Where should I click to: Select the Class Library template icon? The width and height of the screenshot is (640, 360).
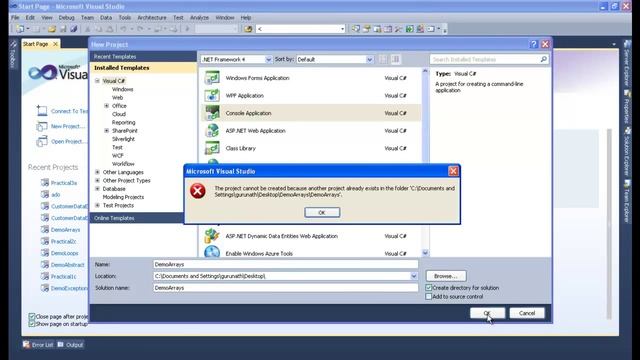click(212, 148)
